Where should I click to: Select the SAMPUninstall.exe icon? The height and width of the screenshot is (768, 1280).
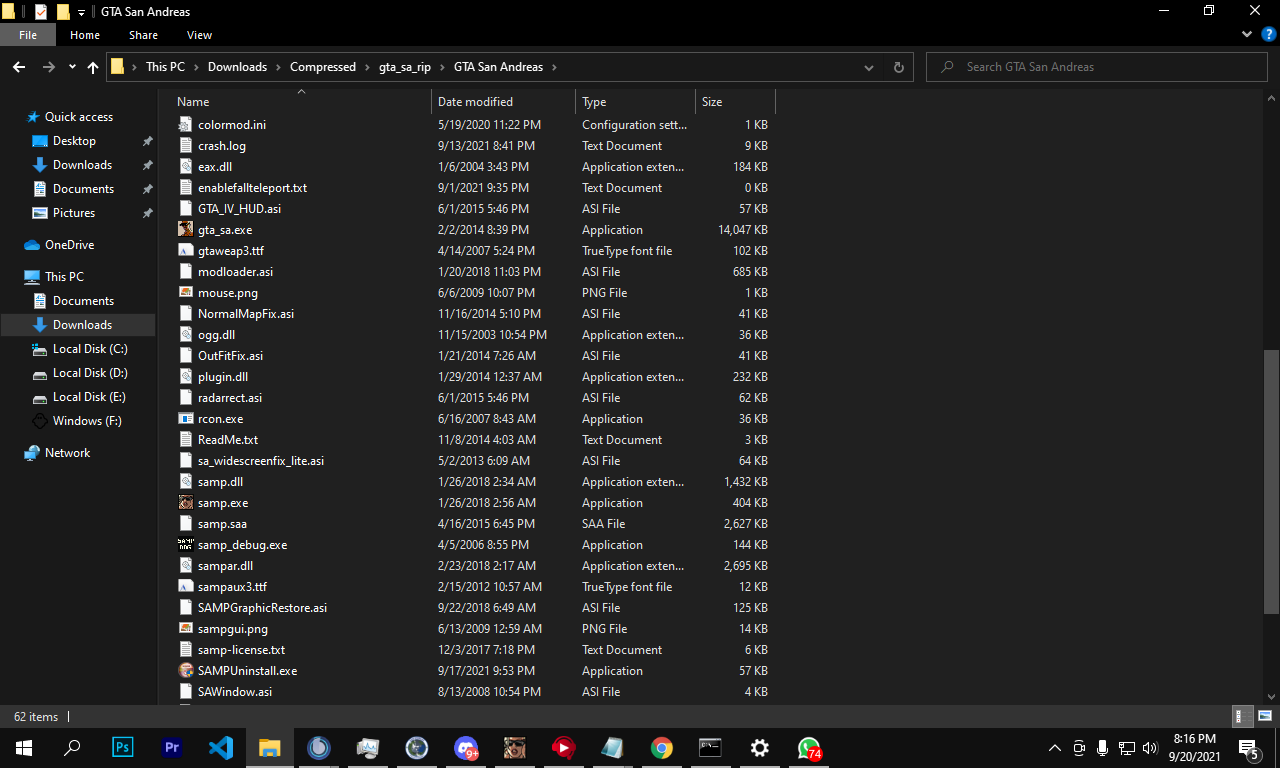pos(186,671)
